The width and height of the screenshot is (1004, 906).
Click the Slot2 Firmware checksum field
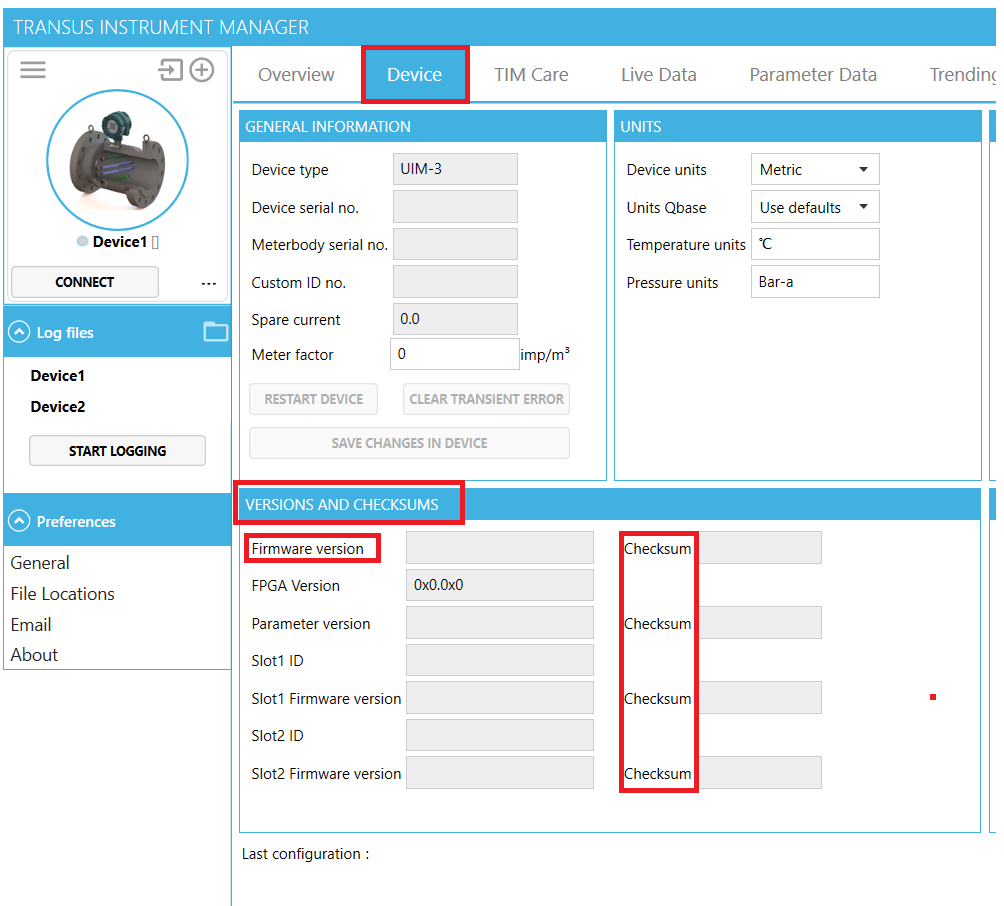(x=759, y=773)
